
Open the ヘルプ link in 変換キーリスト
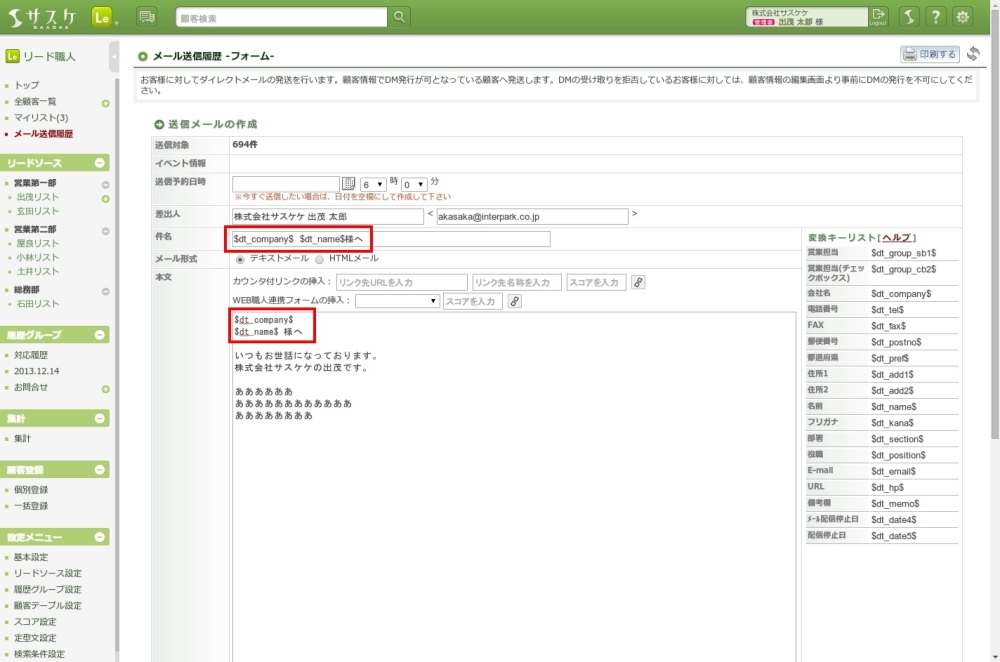point(895,237)
